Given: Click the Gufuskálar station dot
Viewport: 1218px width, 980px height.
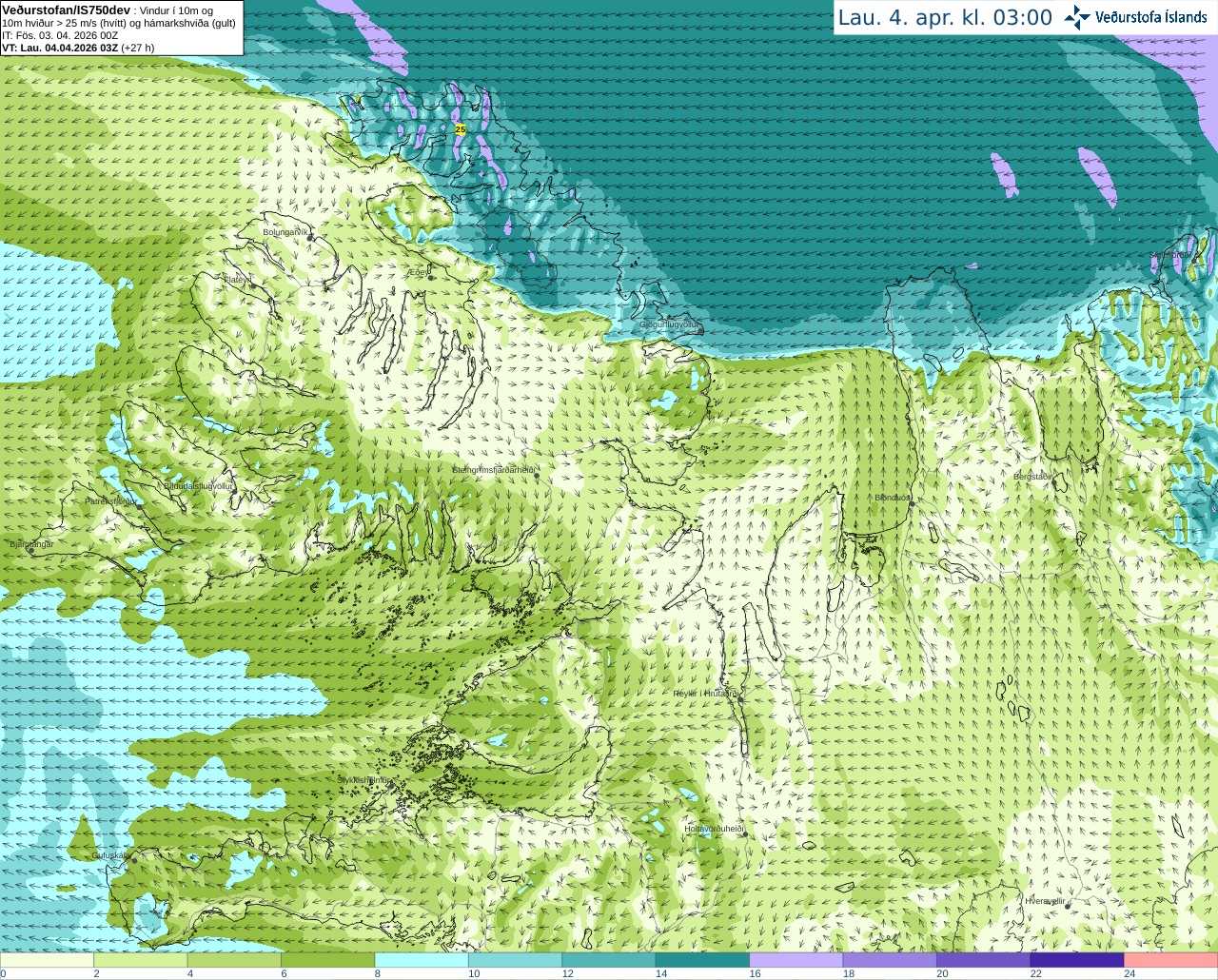Looking at the screenshot, I should click(x=133, y=860).
